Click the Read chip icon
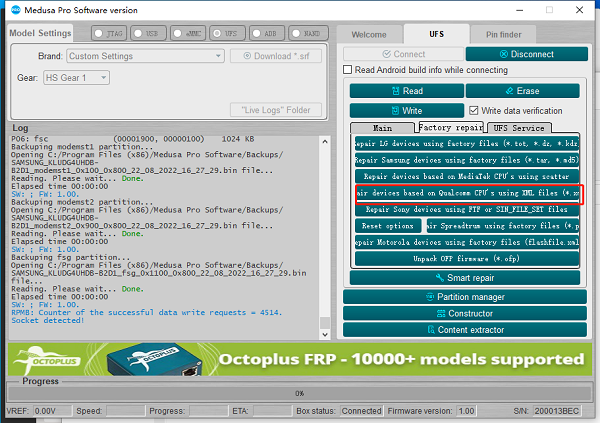Image resolution: width=600 pixels, height=423 pixels. [x=396, y=91]
